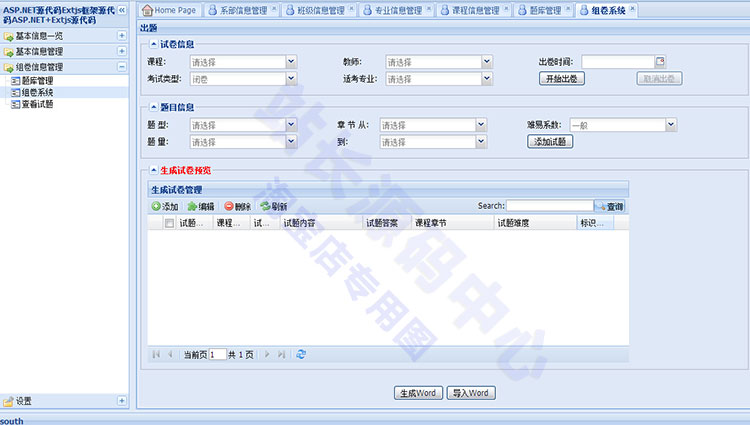
Task: Open the 难易系数 dropdown list
Action: coord(671,125)
